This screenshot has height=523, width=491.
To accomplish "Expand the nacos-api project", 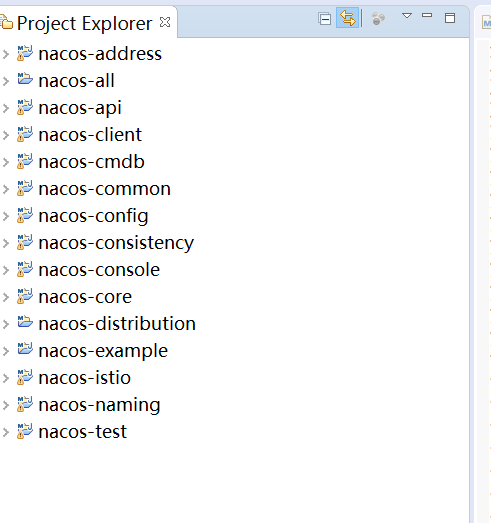I will click(x=6, y=108).
